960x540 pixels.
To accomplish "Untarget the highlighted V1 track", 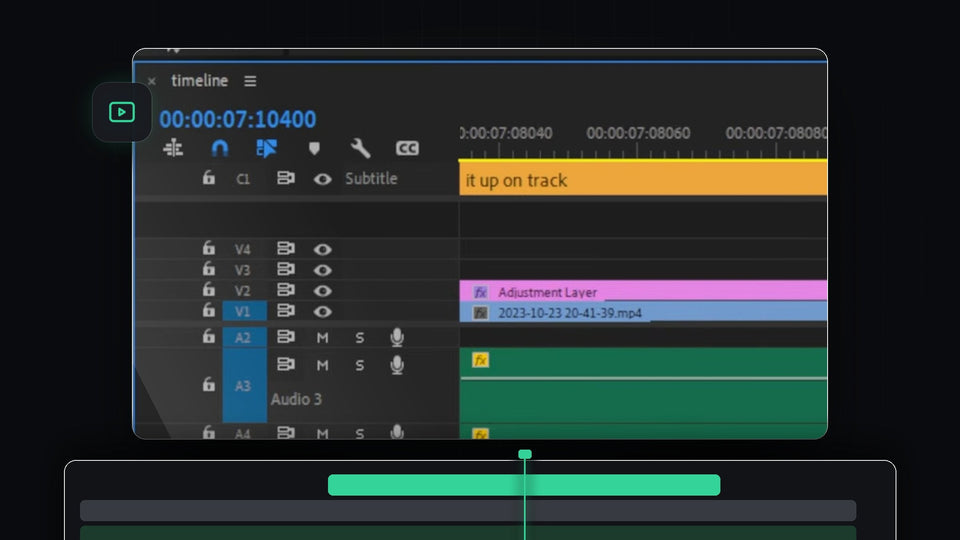I will [x=244, y=311].
